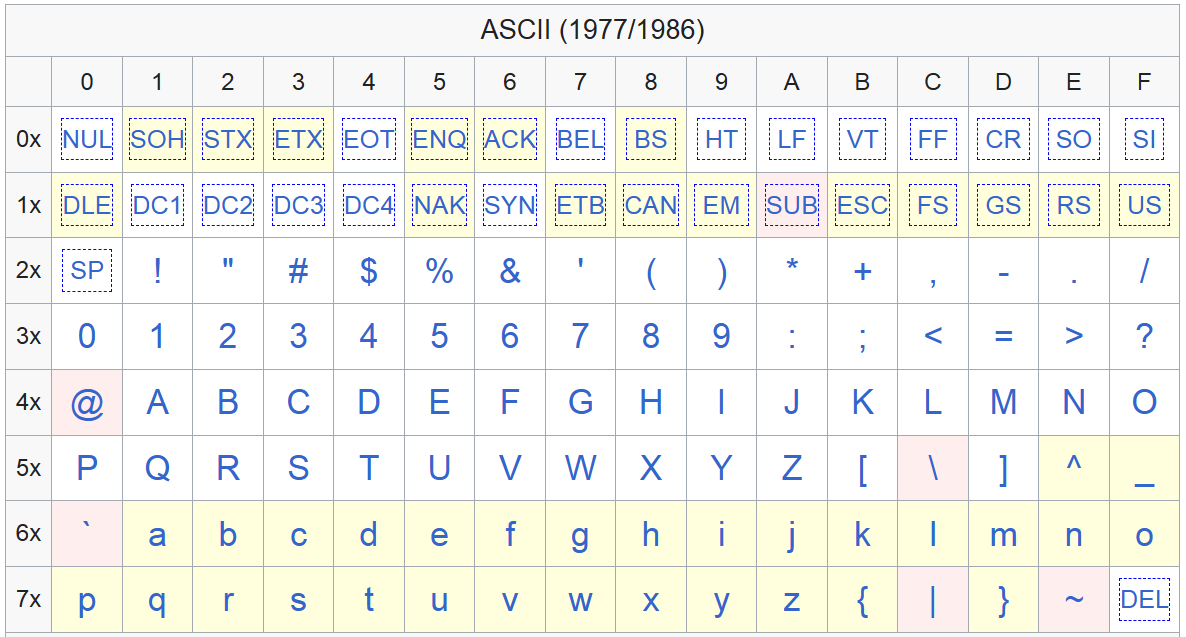Click the @ symbol link

87,403
